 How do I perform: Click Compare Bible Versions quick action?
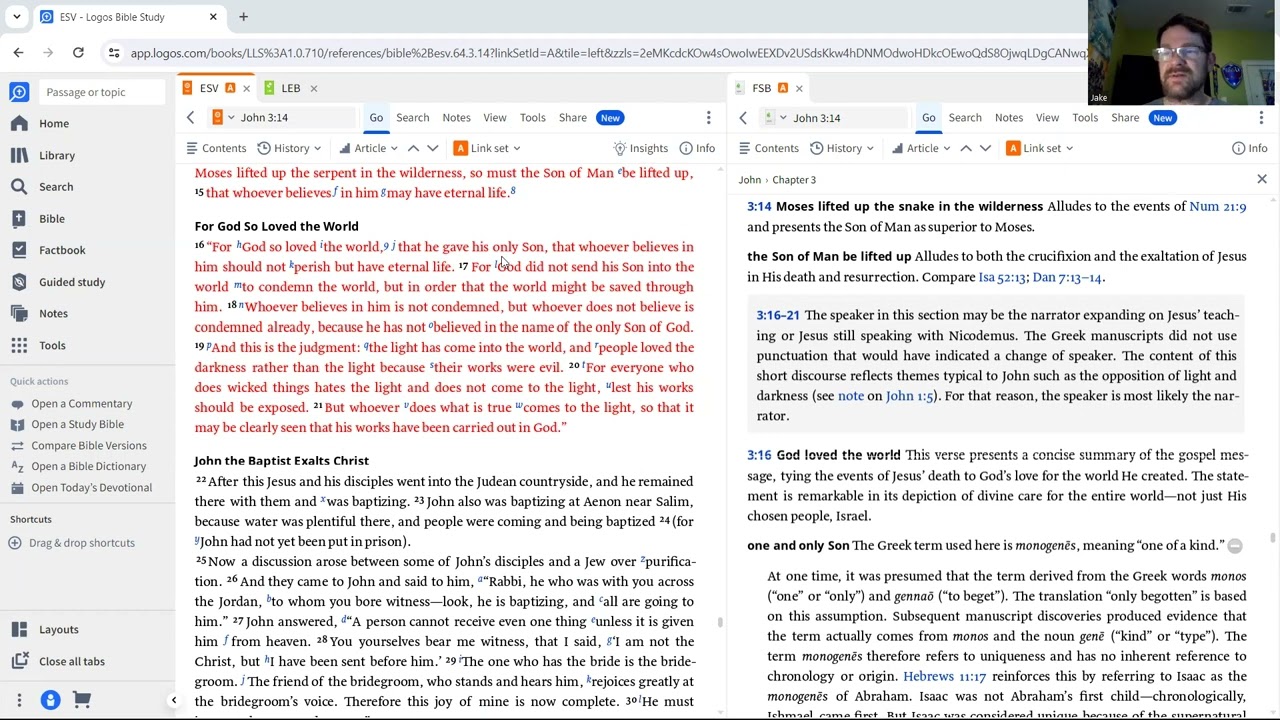[x=89, y=446]
